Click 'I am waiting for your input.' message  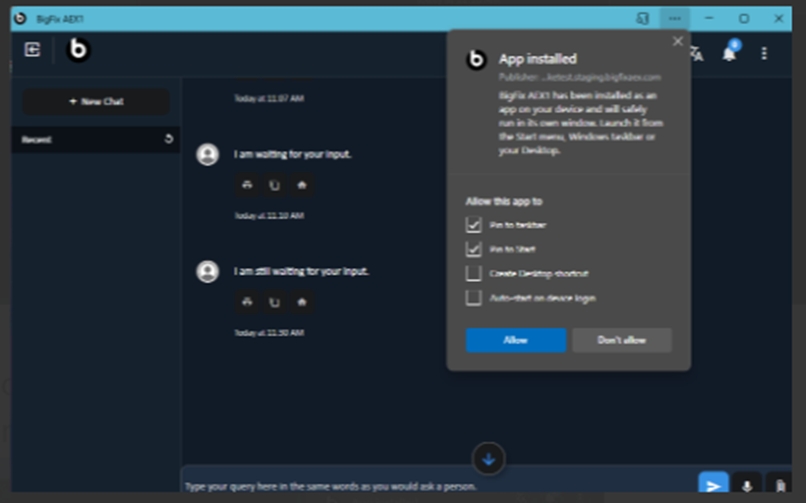tap(292, 154)
